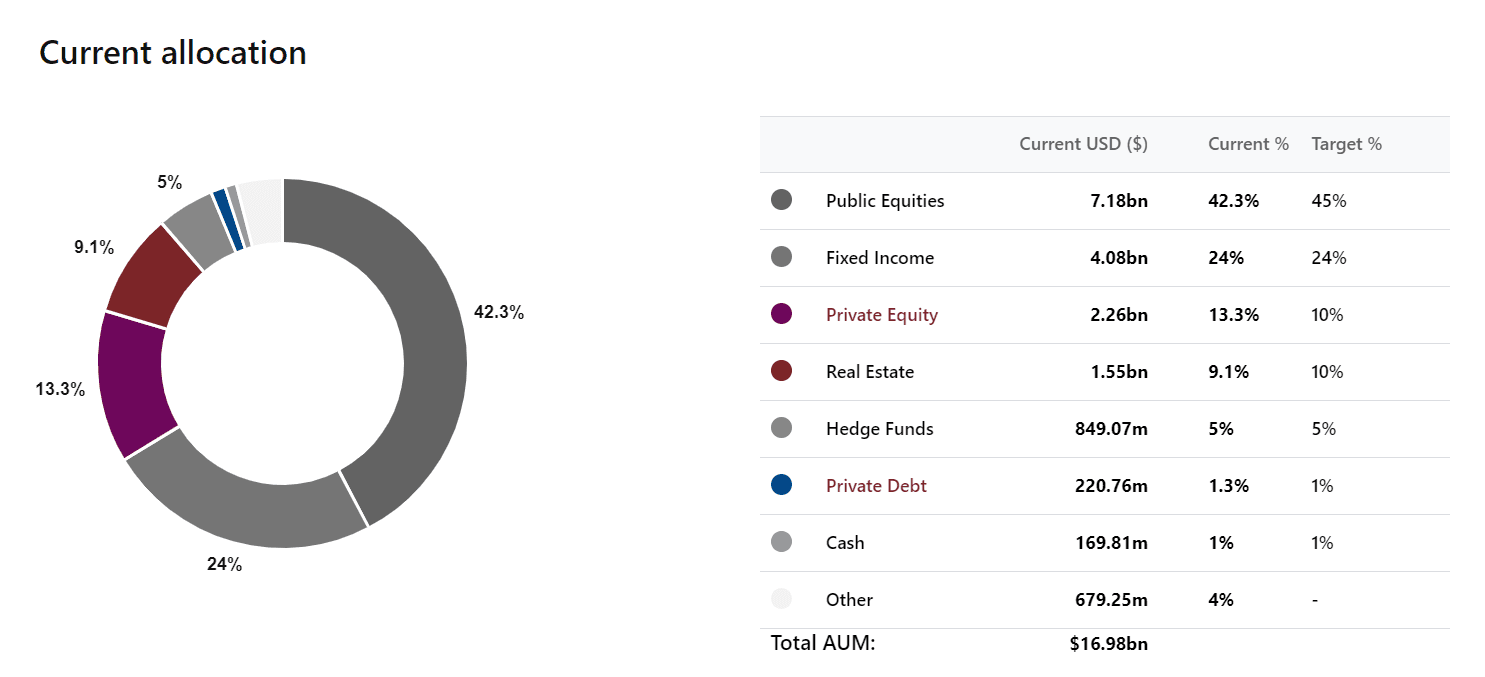
Task: Click the Hedge Funds gray dot
Action: [781, 428]
